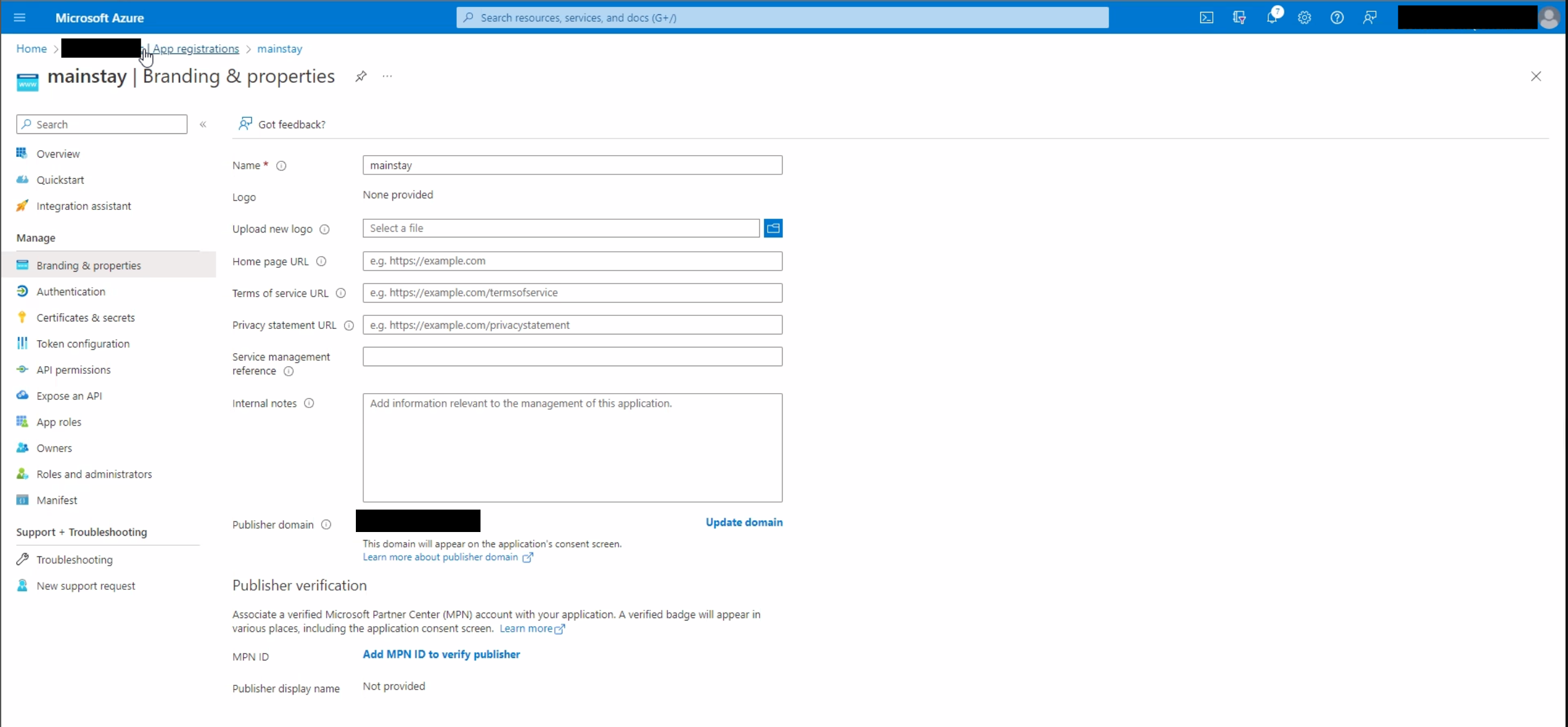Click the Select a file input
The height and width of the screenshot is (727, 1568).
click(561, 229)
